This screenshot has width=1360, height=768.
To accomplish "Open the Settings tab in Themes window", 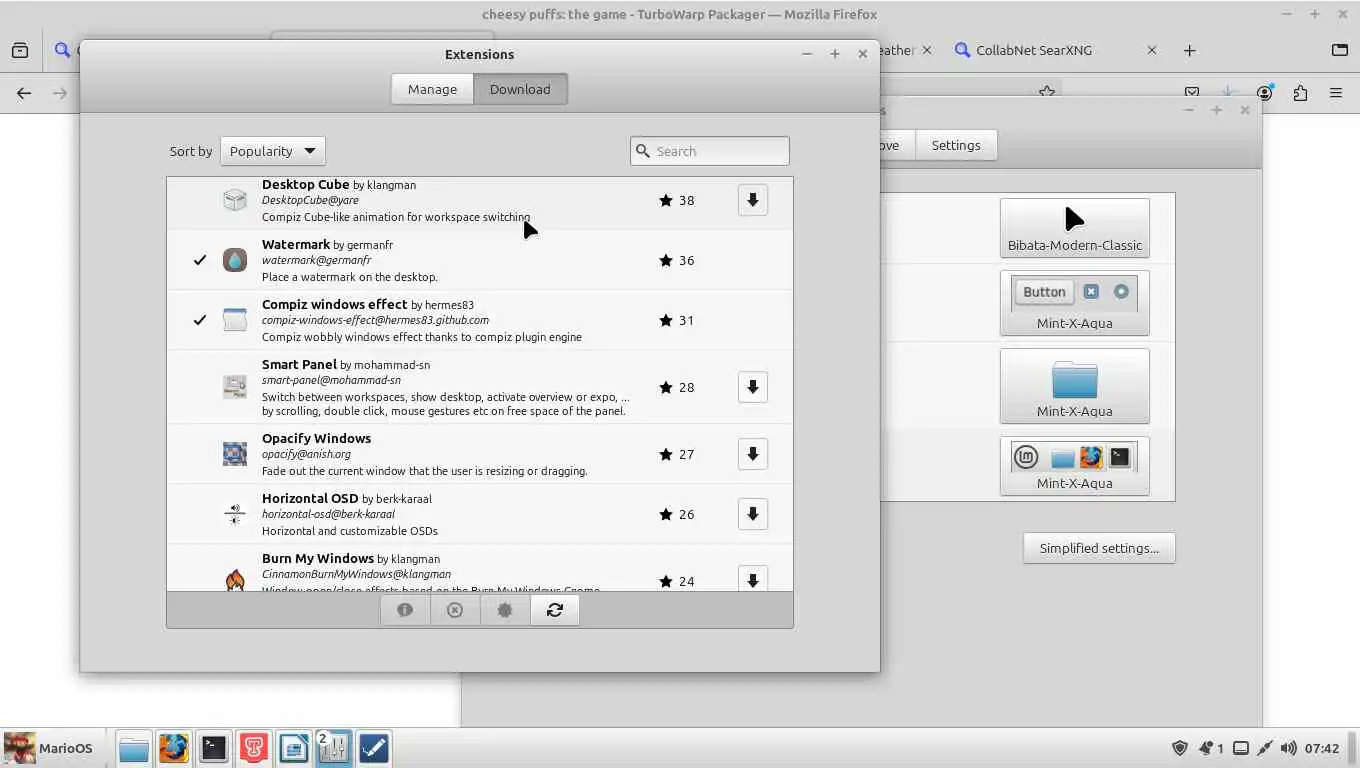I will tap(956, 145).
